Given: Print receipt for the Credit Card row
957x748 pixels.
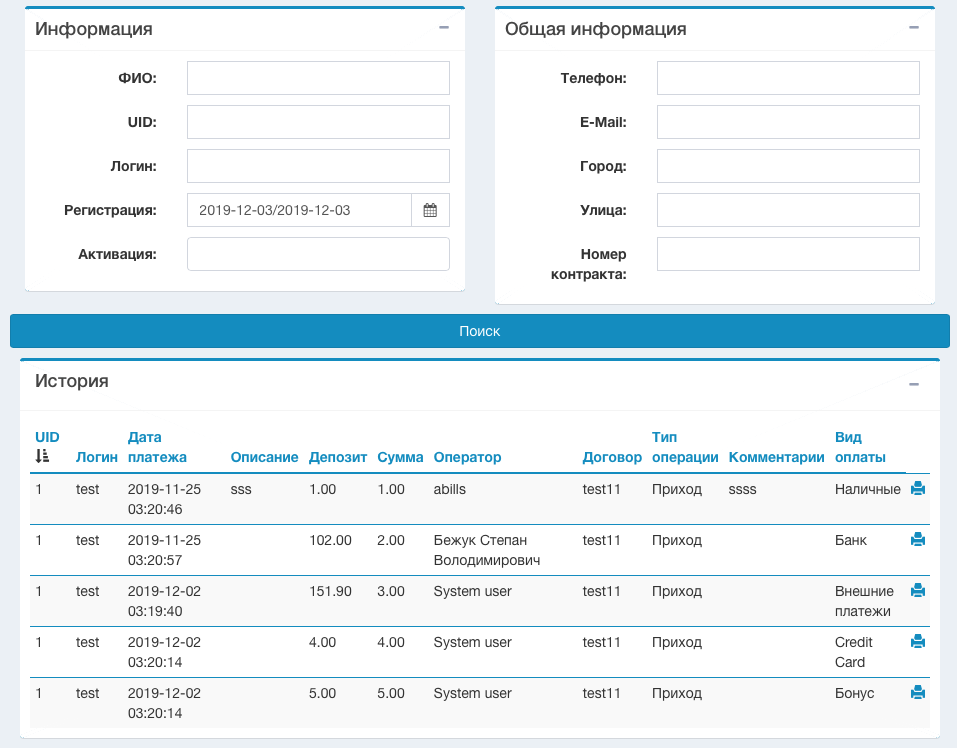Looking at the screenshot, I should 918,642.
